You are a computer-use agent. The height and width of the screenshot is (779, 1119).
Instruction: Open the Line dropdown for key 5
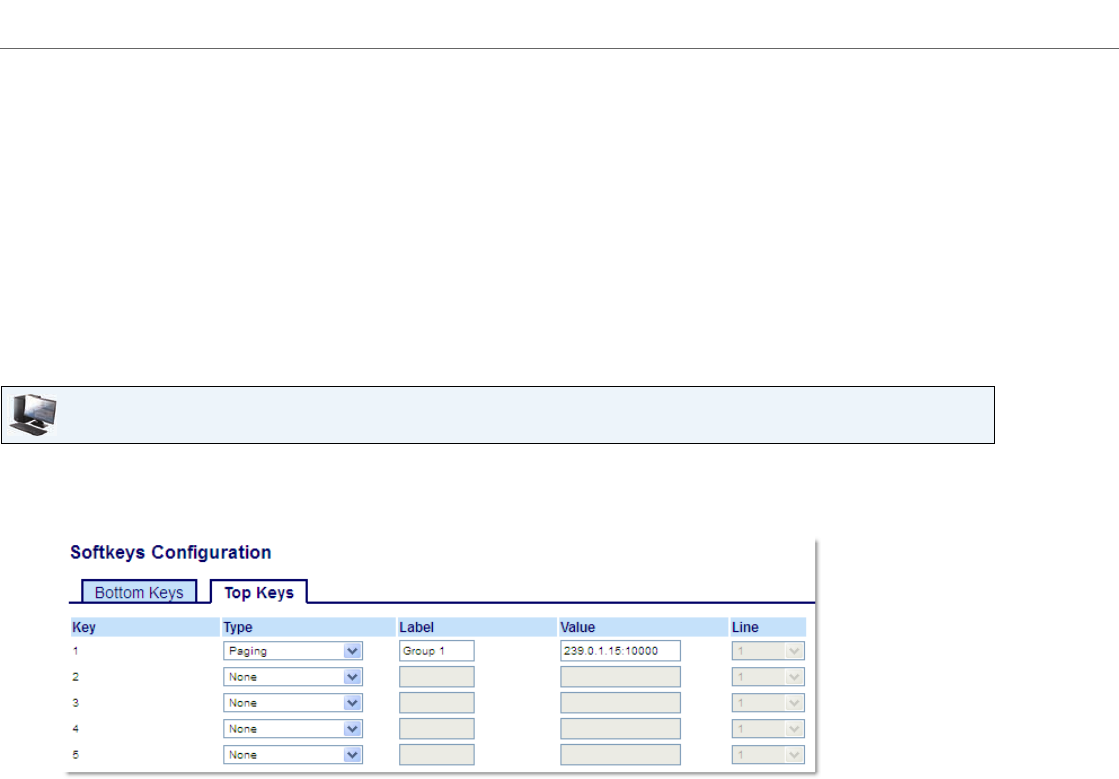pos(768,755)
